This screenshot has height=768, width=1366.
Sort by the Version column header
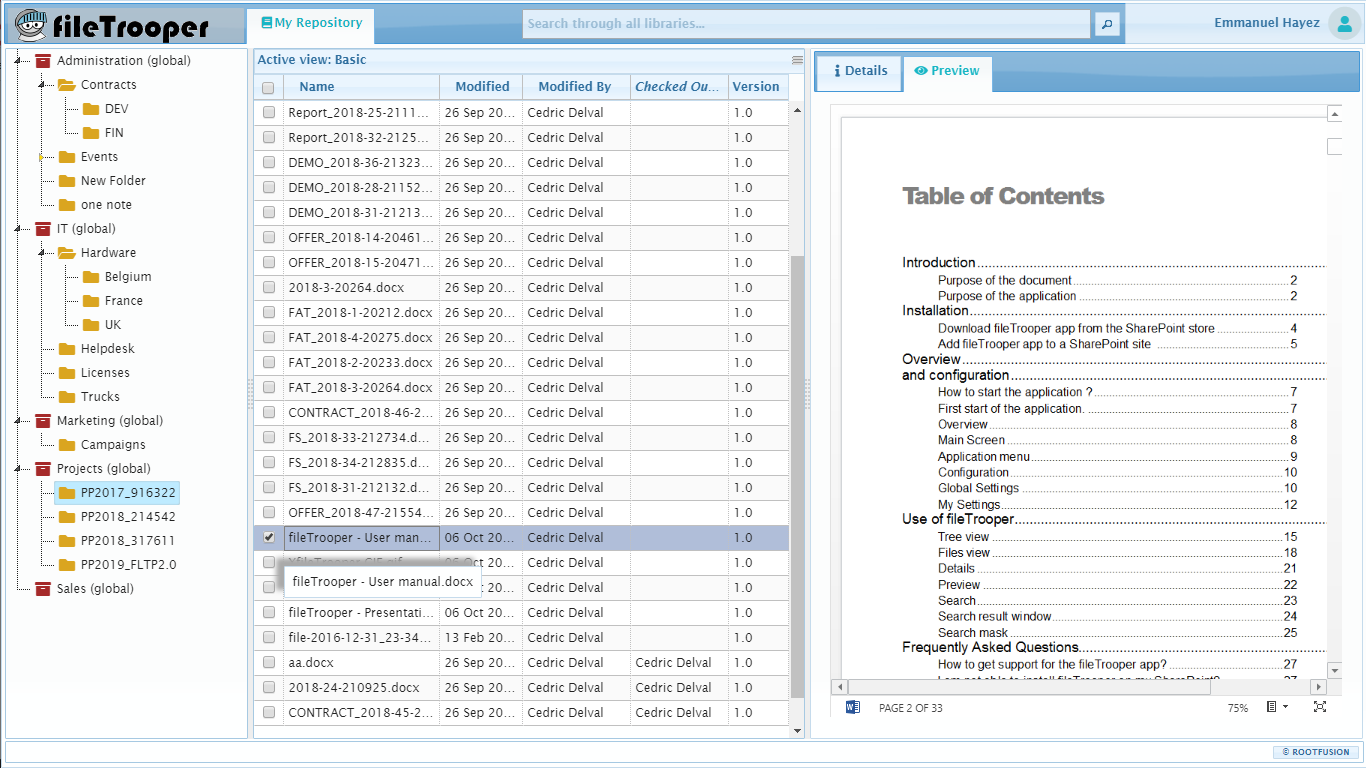[x=757, y=87]
